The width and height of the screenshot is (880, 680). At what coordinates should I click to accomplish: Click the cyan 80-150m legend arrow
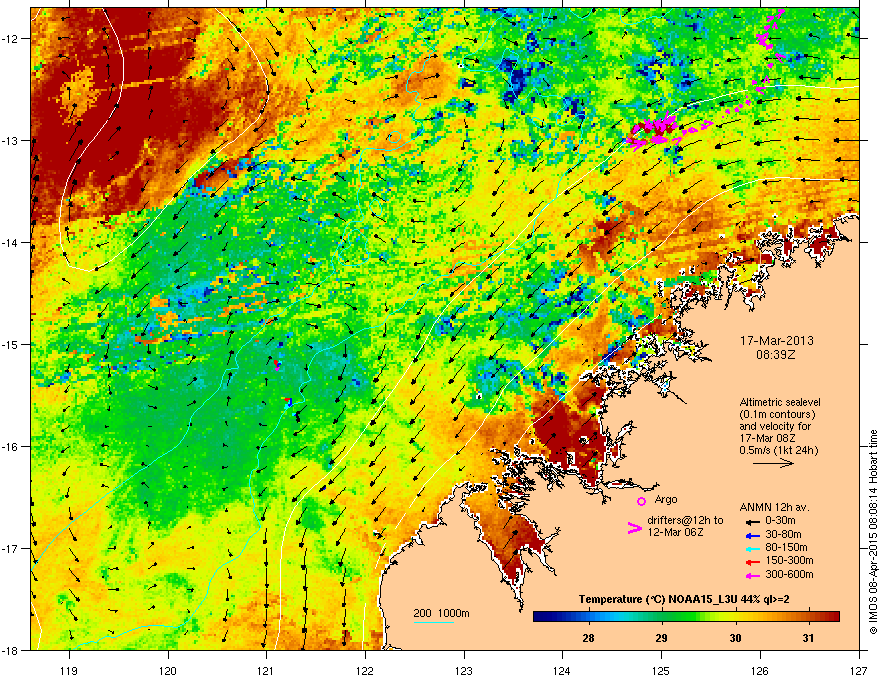tap(752, 548)
